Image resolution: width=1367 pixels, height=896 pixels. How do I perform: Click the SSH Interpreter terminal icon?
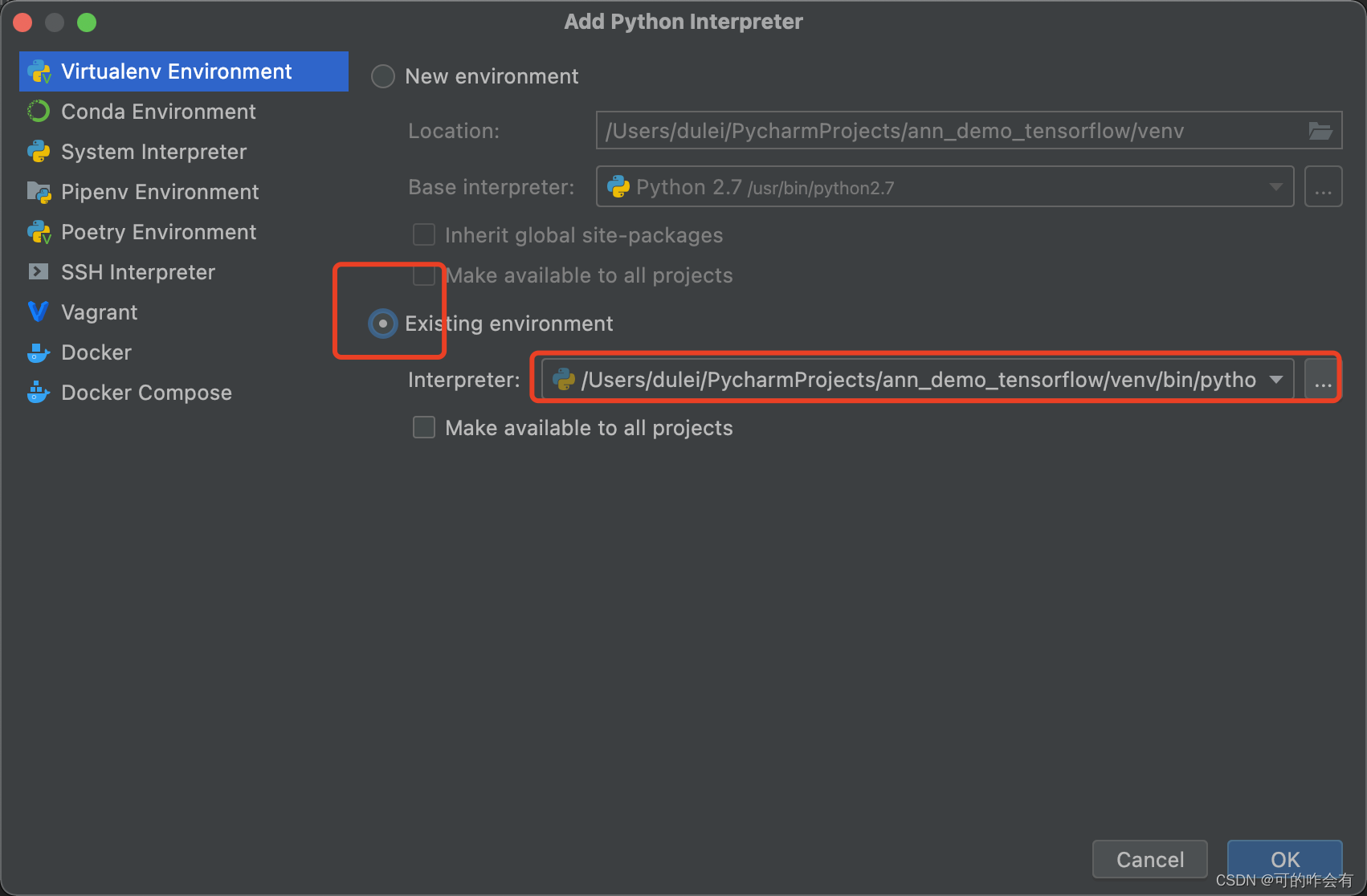(x=39, y=272)
